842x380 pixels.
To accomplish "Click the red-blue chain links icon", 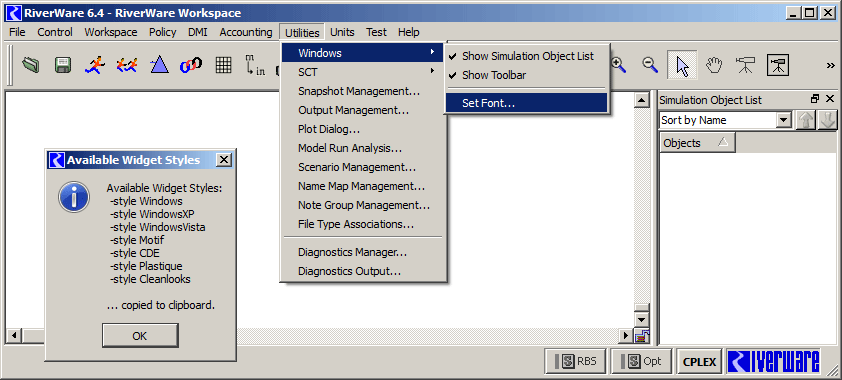I will [x=191, y=65].
